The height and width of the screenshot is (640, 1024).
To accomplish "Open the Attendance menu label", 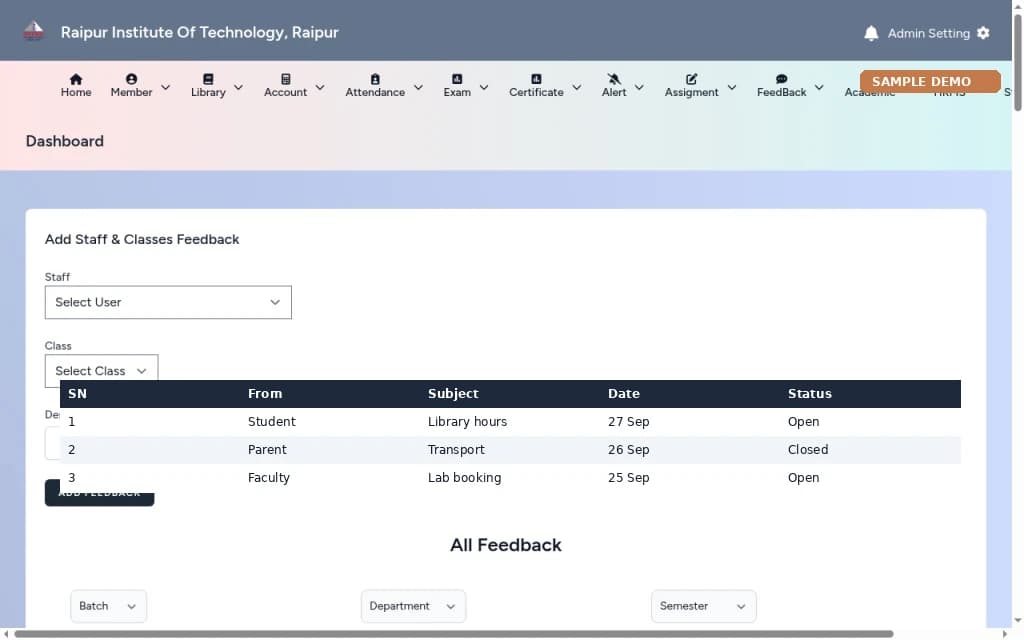I will [x=375, y=92].
